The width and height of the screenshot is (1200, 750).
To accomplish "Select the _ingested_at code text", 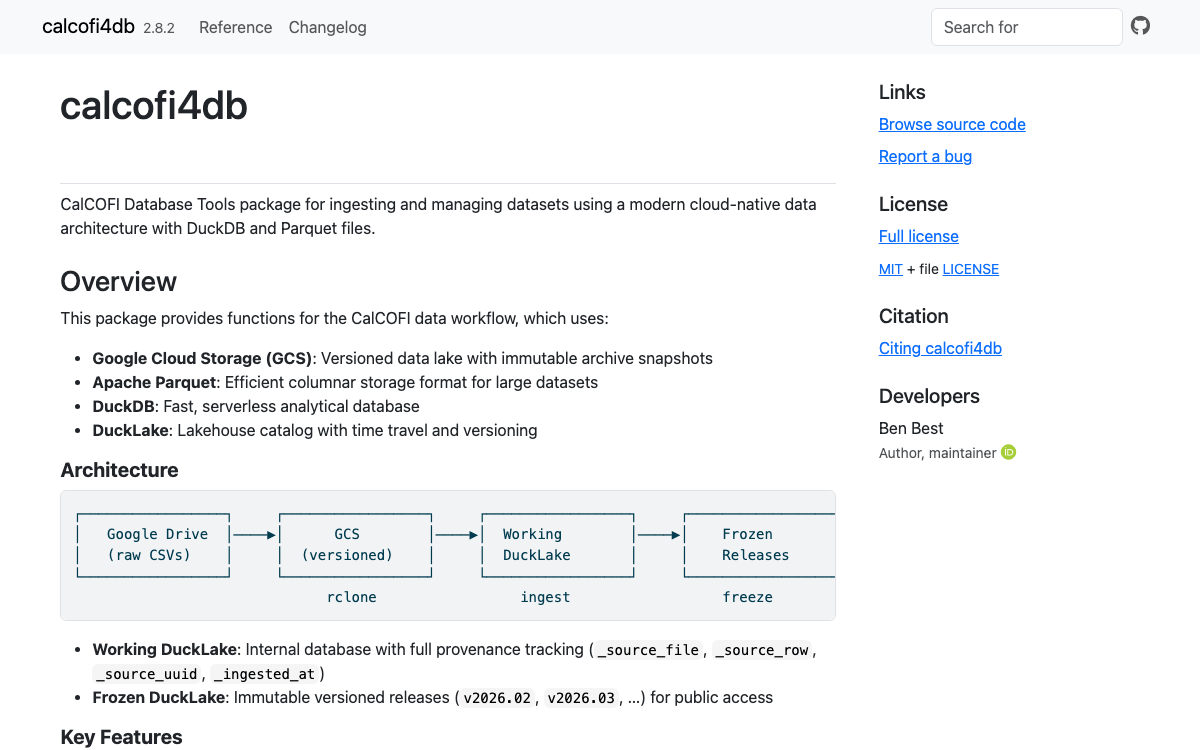I will tap(265, 674).
